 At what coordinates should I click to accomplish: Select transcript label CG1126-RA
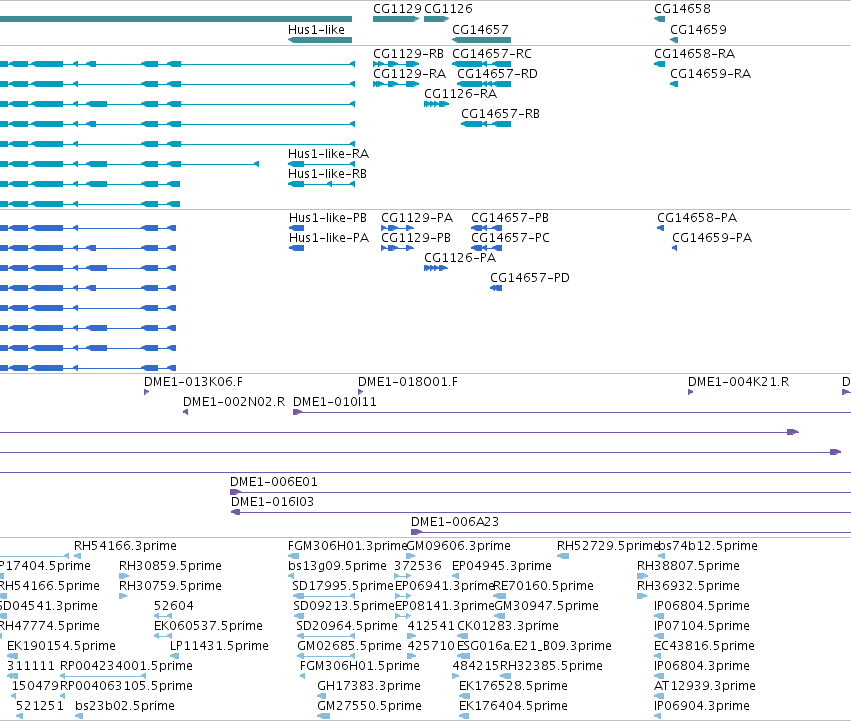click(460, 94)
